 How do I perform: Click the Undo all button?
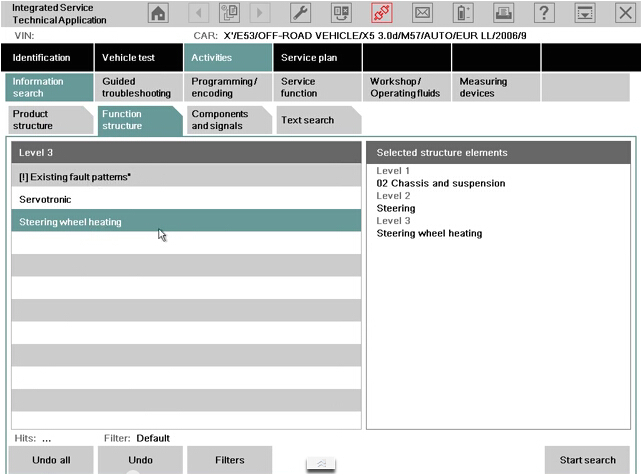50,460
